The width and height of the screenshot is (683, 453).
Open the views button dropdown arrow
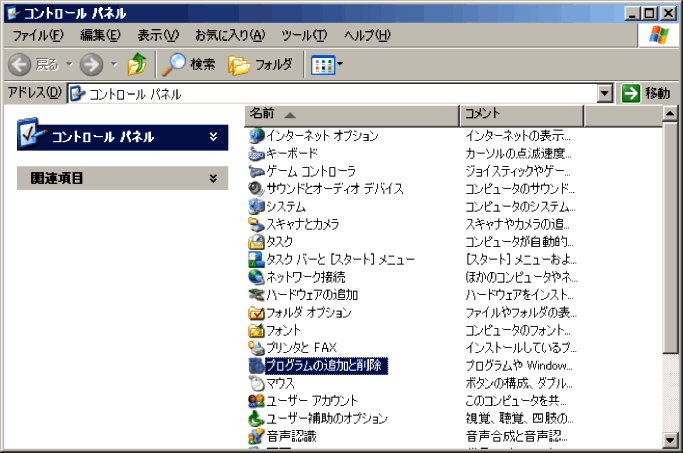point(340,64)
